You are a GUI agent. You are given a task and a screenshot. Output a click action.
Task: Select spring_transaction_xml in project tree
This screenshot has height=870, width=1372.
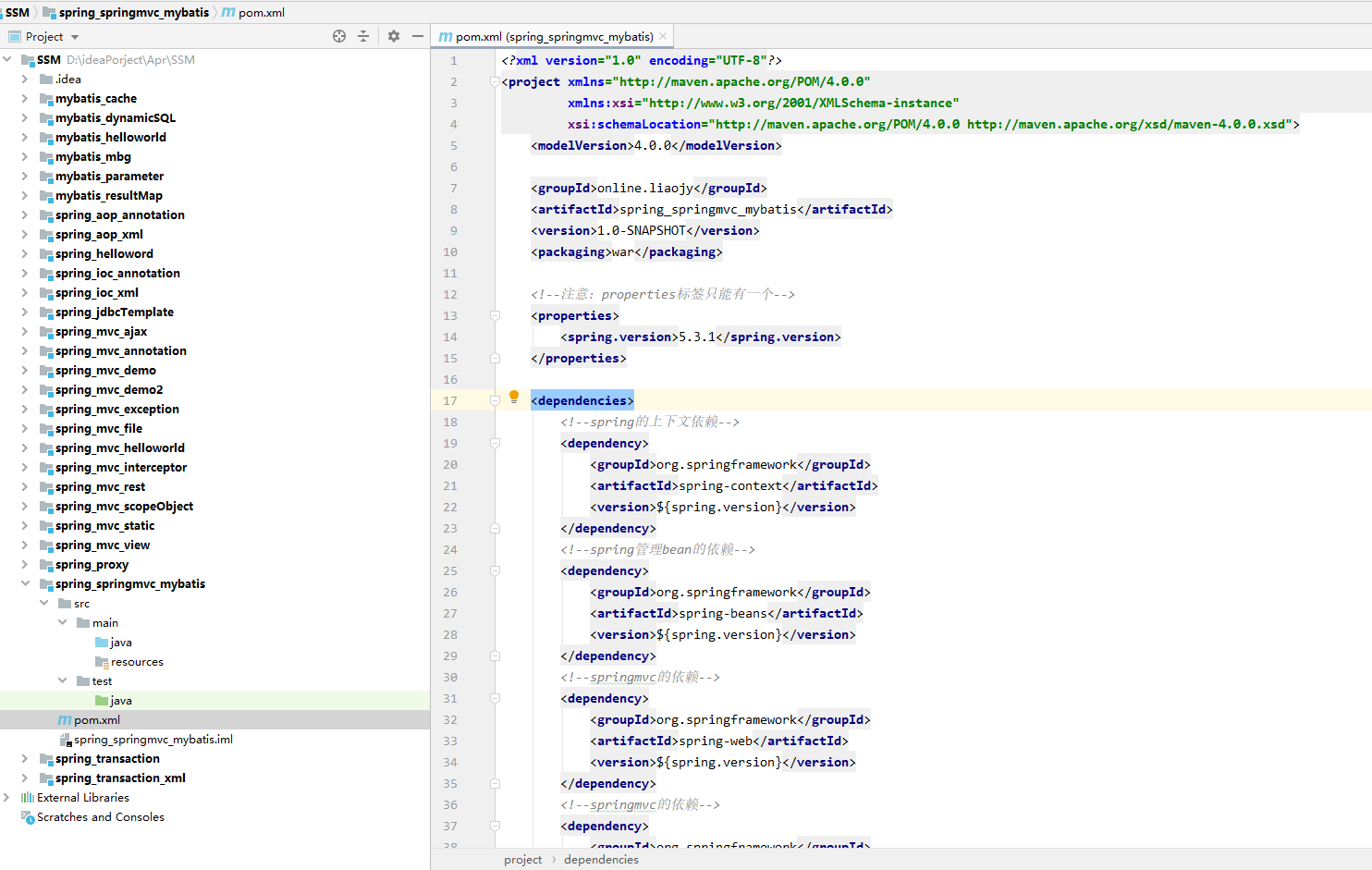(x=120, y=778)
